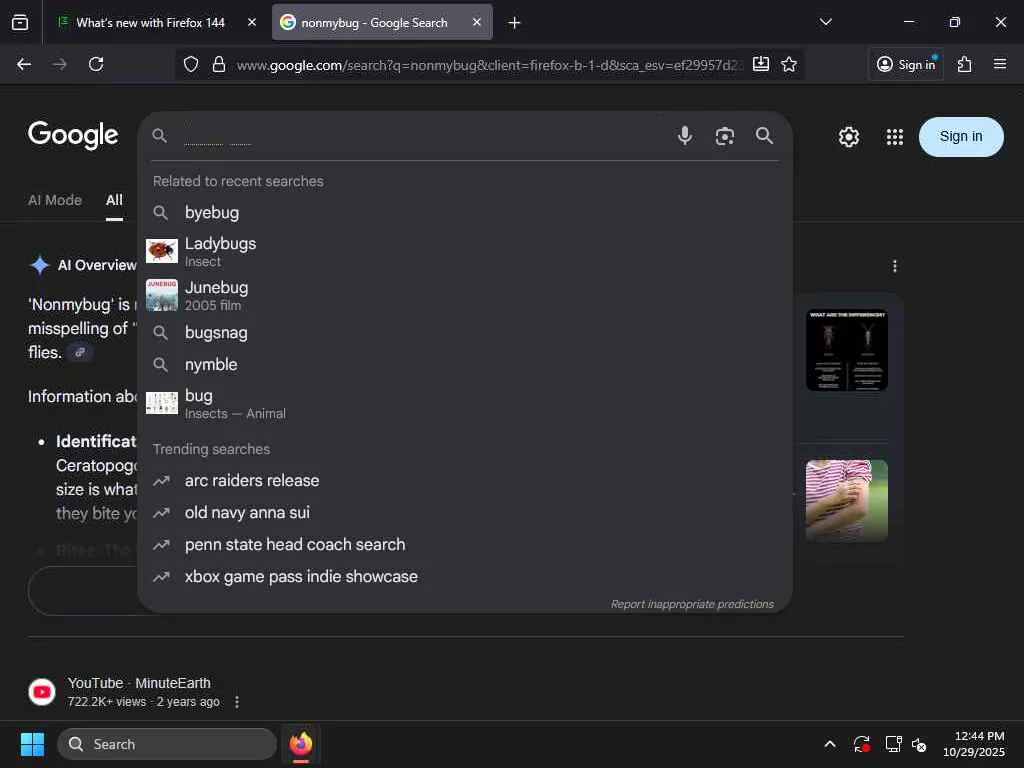Image resolution: width=1024 pixels, height=768 pixels.
Task: Click the Firefox address bar URL
Action: pos(489,65)
